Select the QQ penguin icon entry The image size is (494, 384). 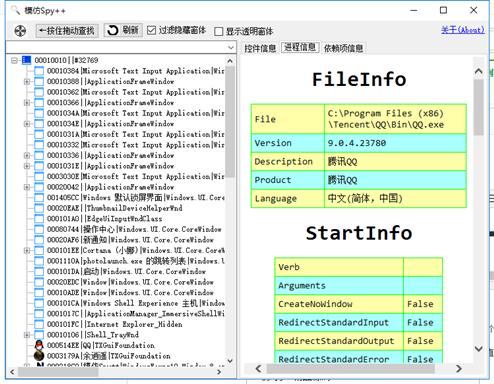(39, 345)
